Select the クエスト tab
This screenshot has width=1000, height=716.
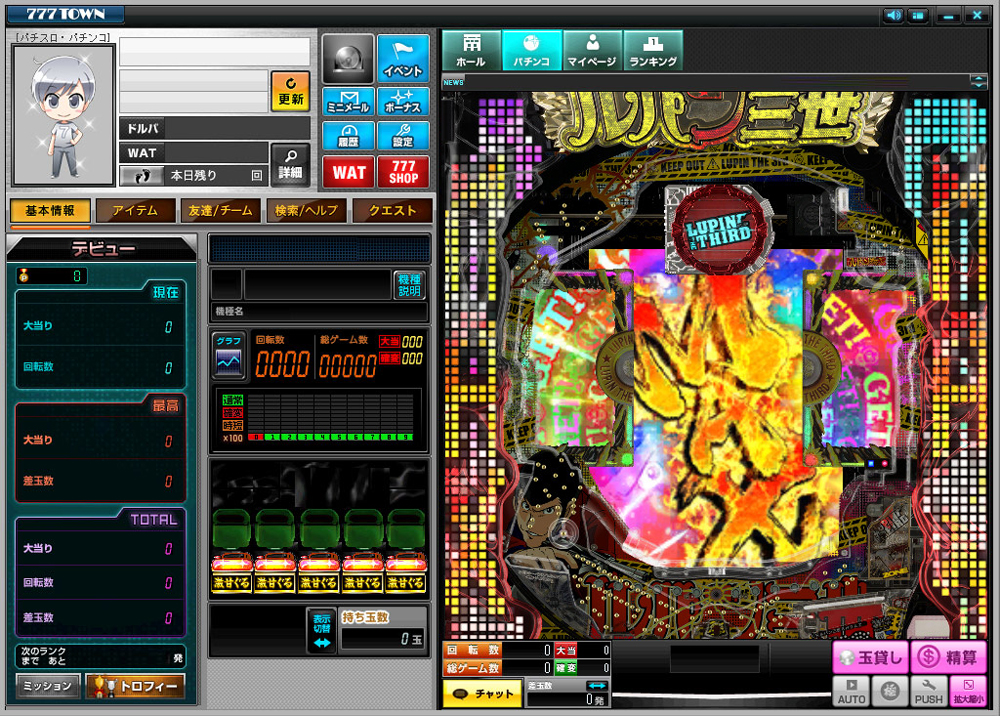pos(392,211)
